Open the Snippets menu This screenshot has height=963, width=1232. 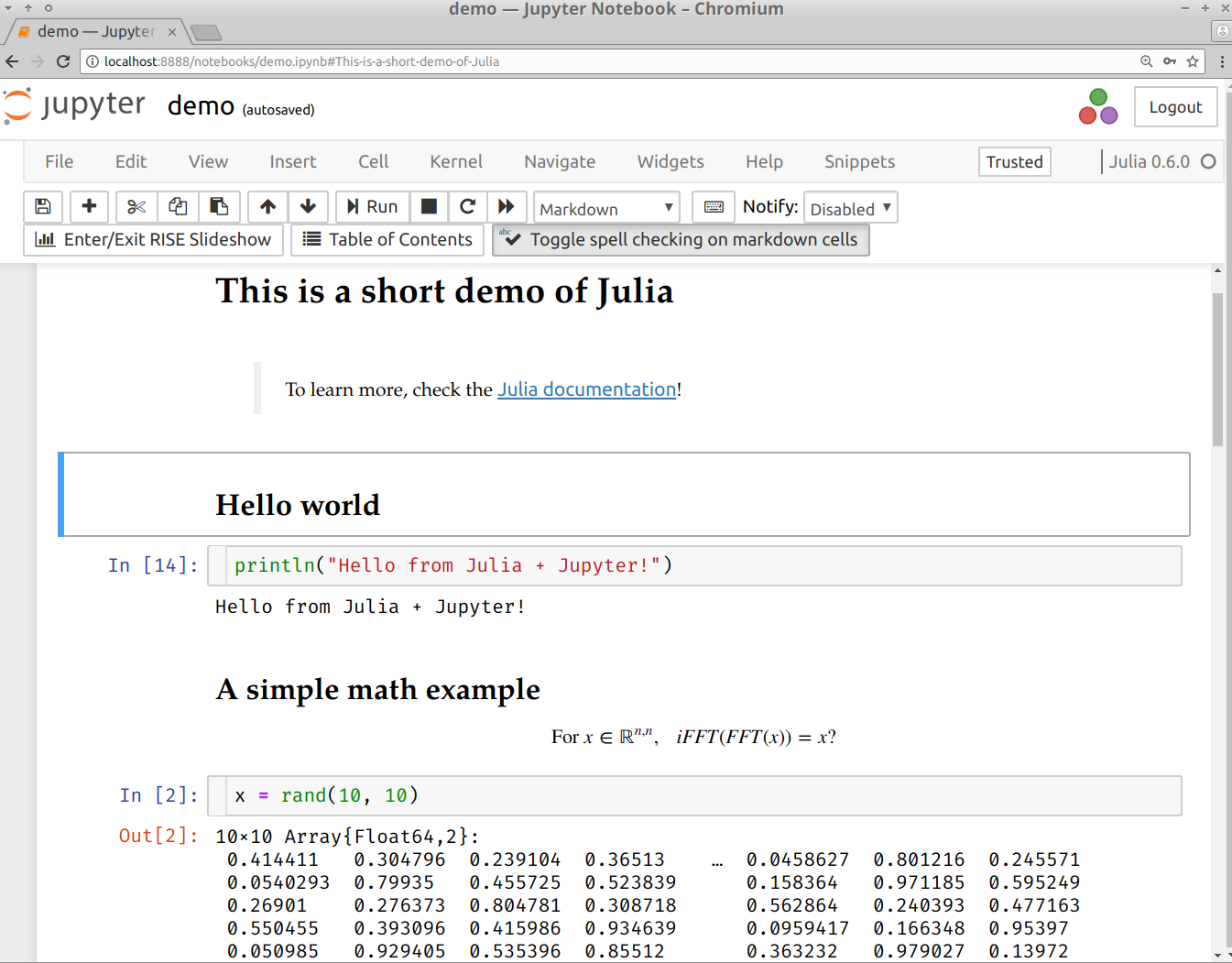coord(859,161)
